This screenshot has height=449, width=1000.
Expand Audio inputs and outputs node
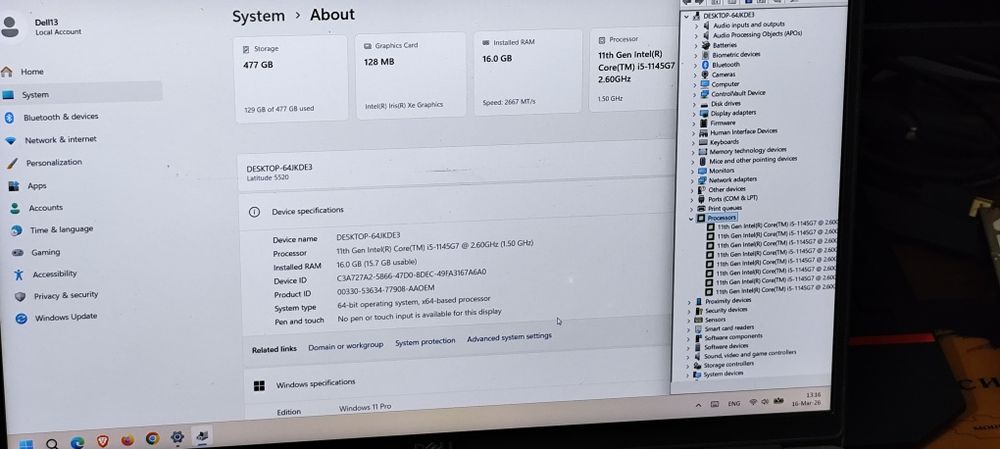tap(696, 25)
